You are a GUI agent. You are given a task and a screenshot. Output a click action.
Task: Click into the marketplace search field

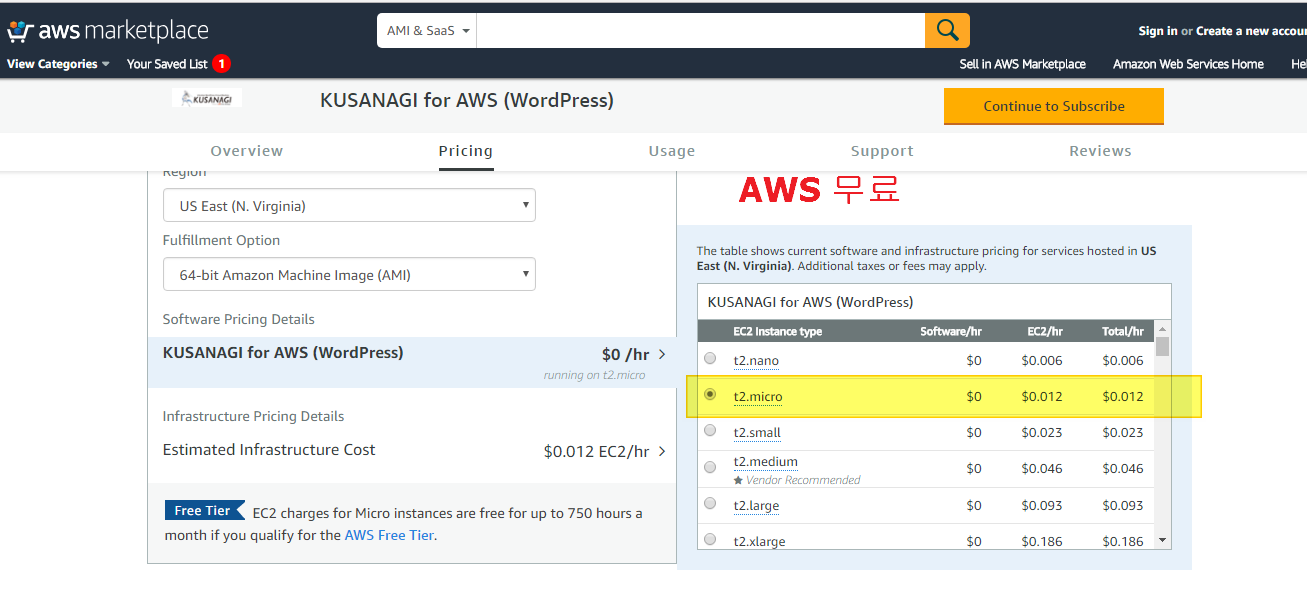pyautogui.click(x=701, y=31)
